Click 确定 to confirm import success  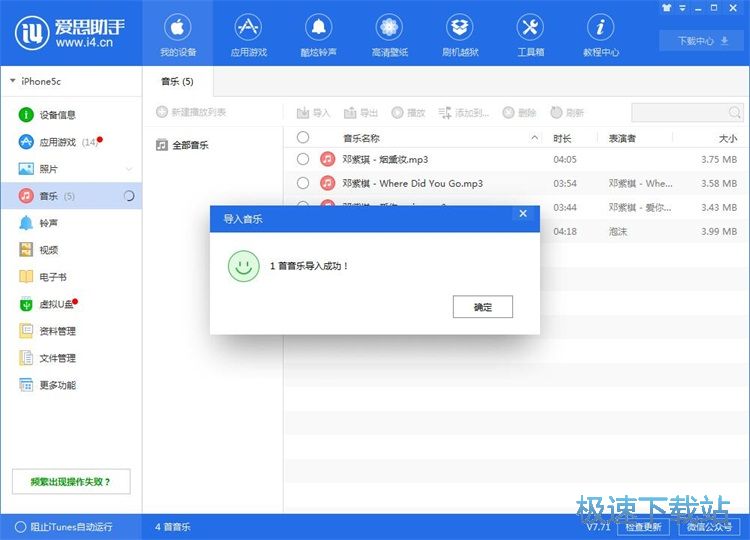[x=483, y=307]
